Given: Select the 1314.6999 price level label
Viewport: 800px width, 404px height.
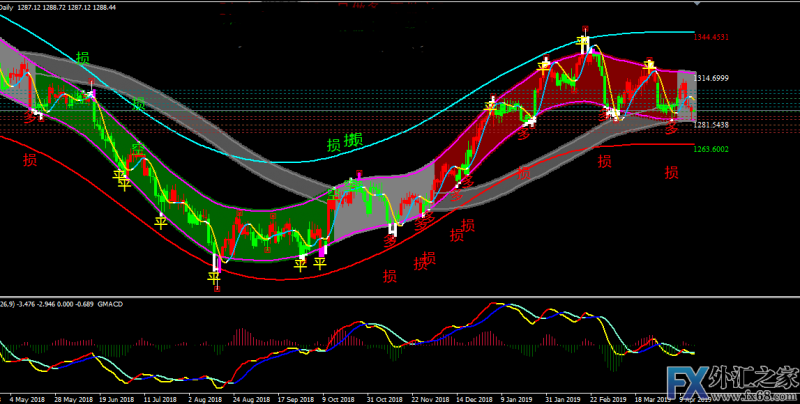Looking at the screenshot, I should pyautogui.click(x=712, y=78).
